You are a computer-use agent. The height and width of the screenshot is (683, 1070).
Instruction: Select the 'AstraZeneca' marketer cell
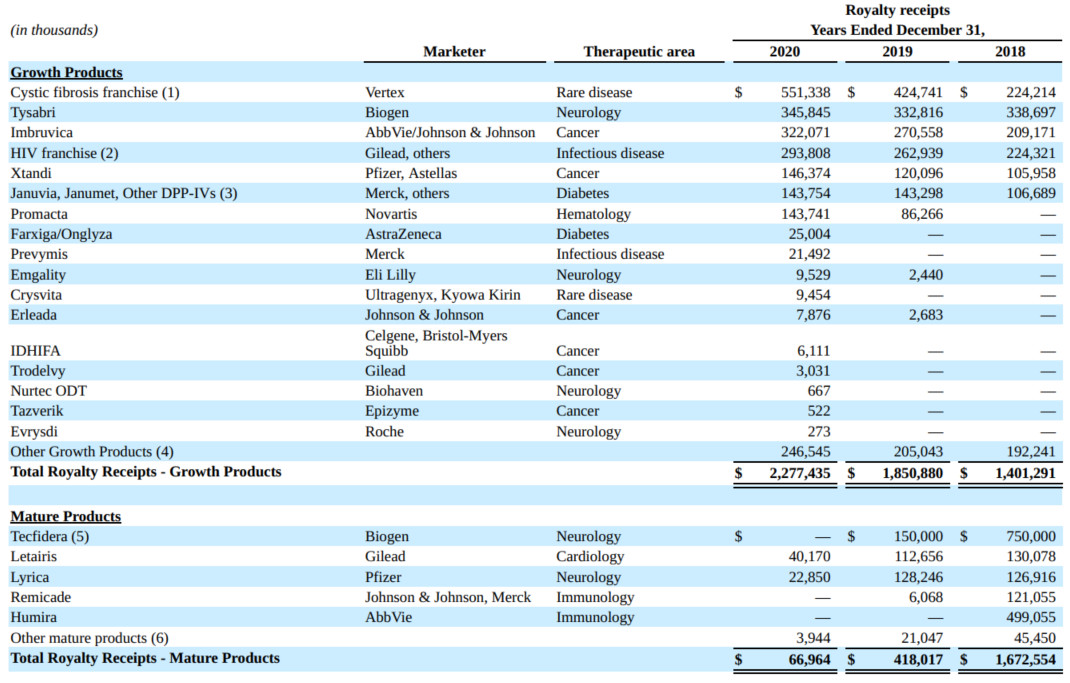tap(403, 234)
